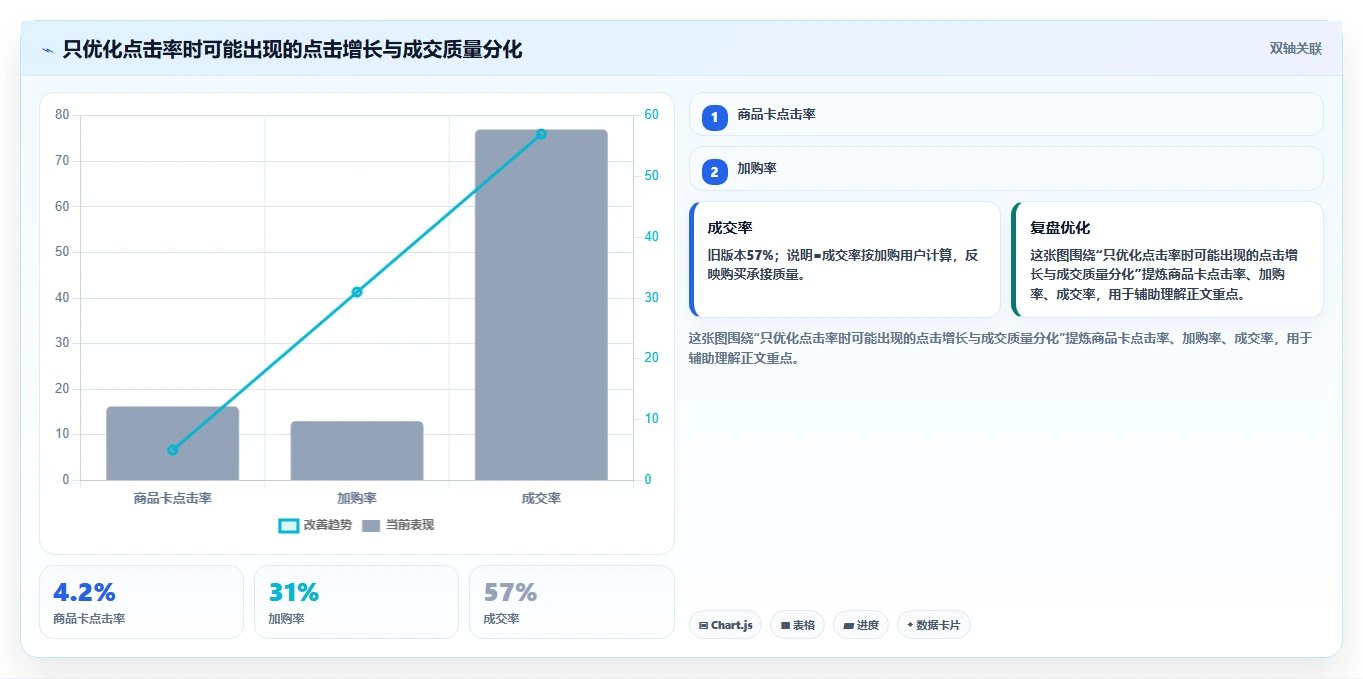Click the right axis value 60
Screen dimensions: 1363x679
[x=652, y=115]
